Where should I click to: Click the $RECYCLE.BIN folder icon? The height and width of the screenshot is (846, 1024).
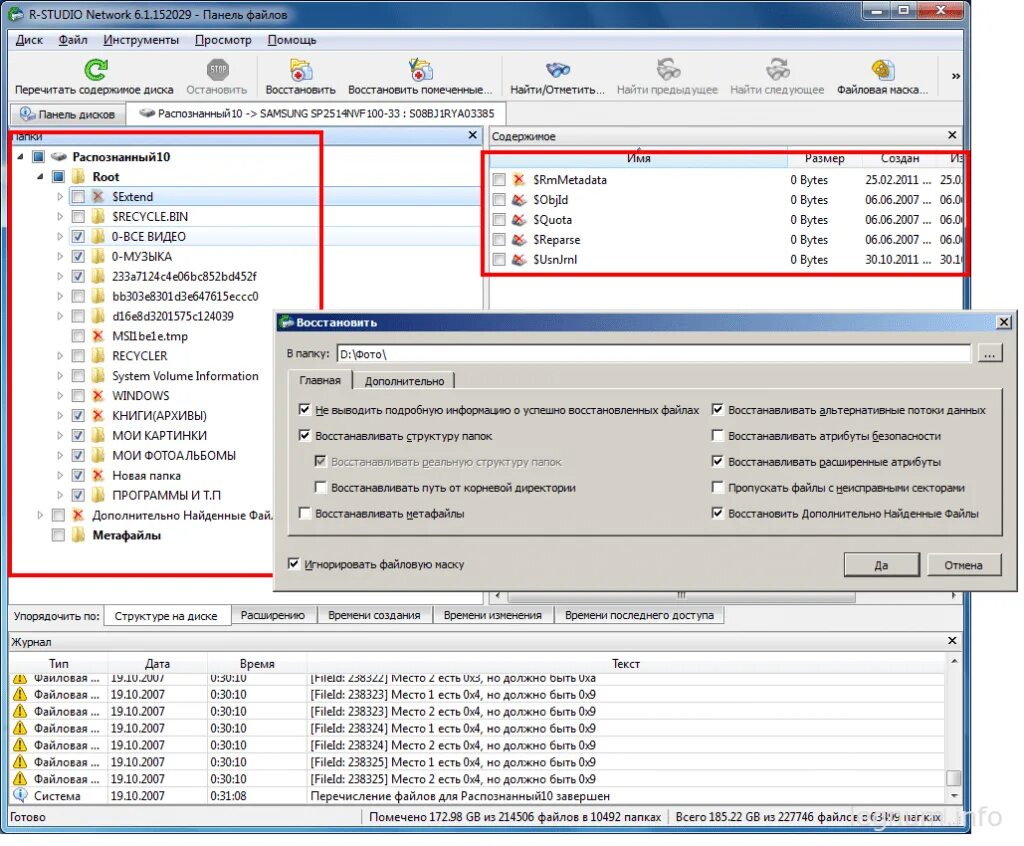tap(98, 216)
